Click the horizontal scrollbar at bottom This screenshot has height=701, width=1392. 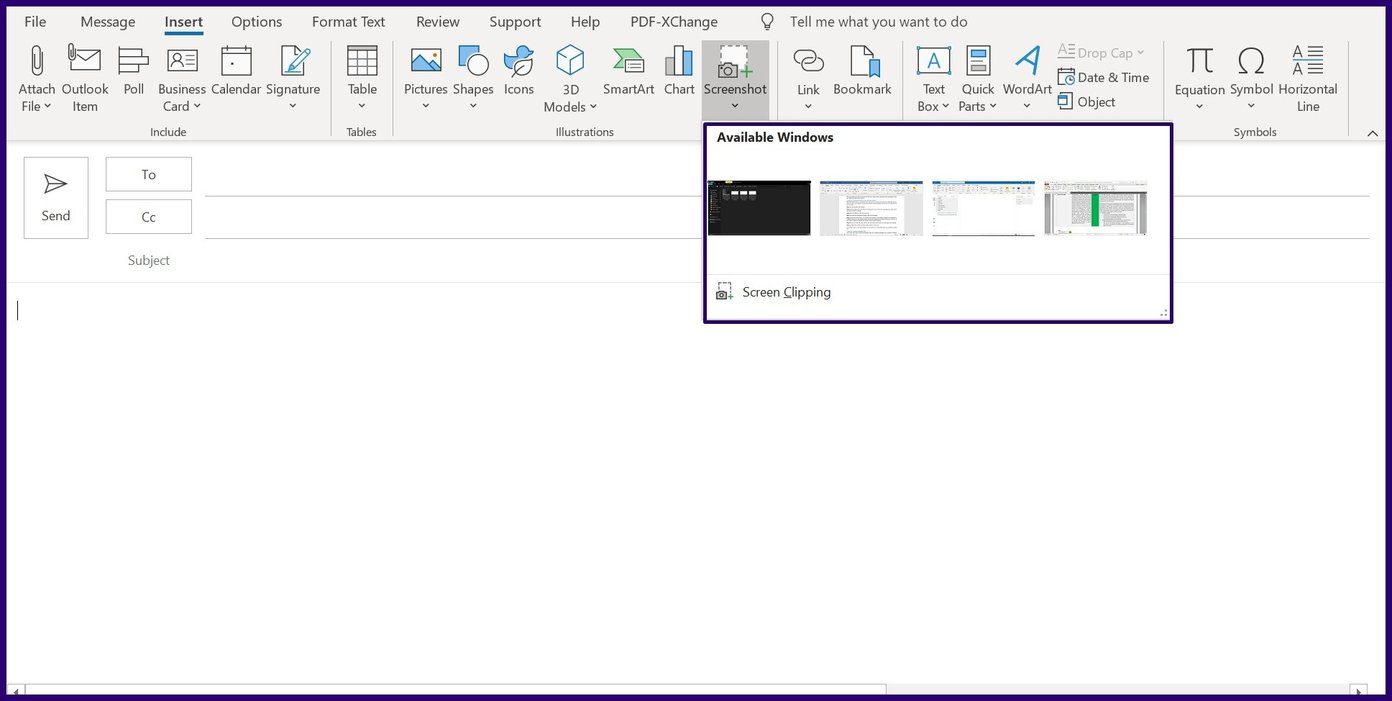coord(455,690)
